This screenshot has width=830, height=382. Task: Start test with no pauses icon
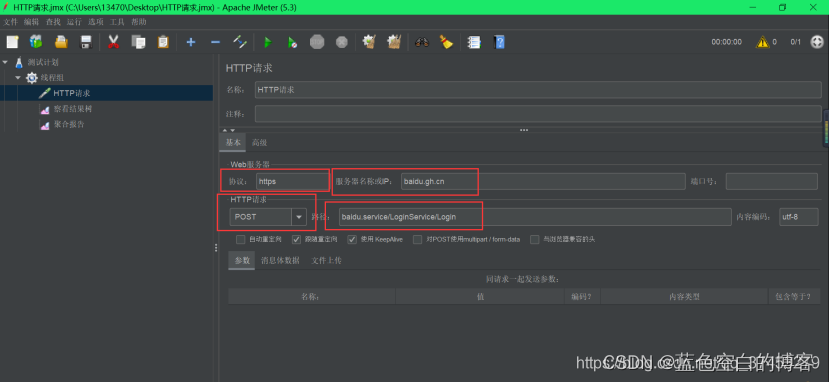click(292, 42)
